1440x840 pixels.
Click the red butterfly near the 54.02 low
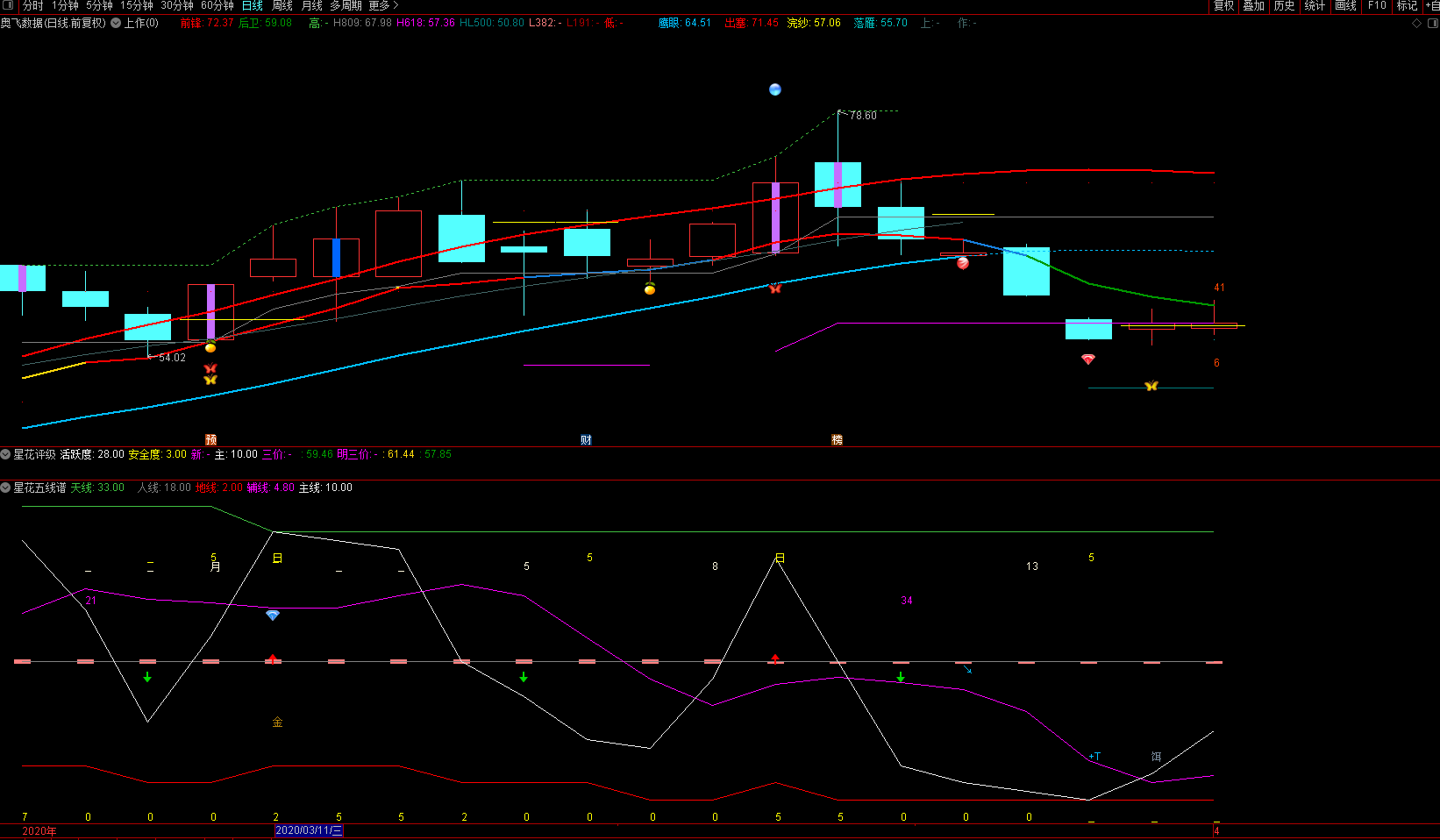[x=210, y=368]
